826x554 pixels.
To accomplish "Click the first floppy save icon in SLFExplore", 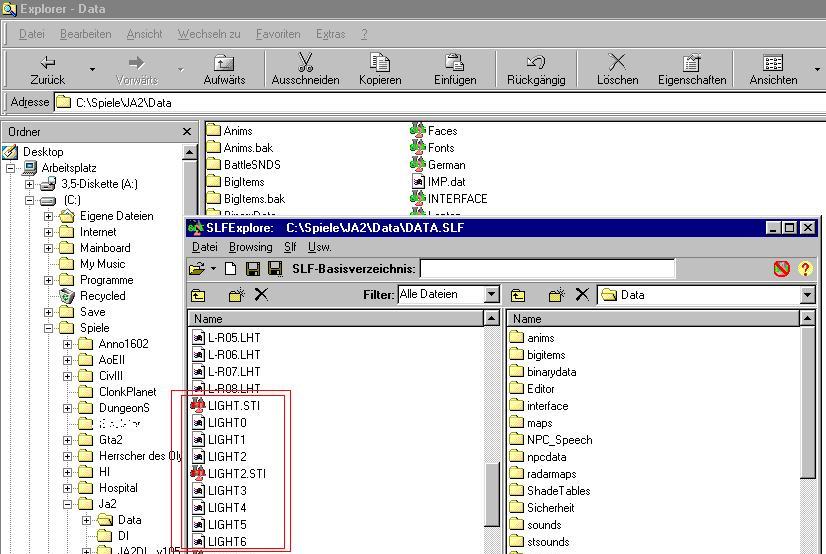I will 253,269.
